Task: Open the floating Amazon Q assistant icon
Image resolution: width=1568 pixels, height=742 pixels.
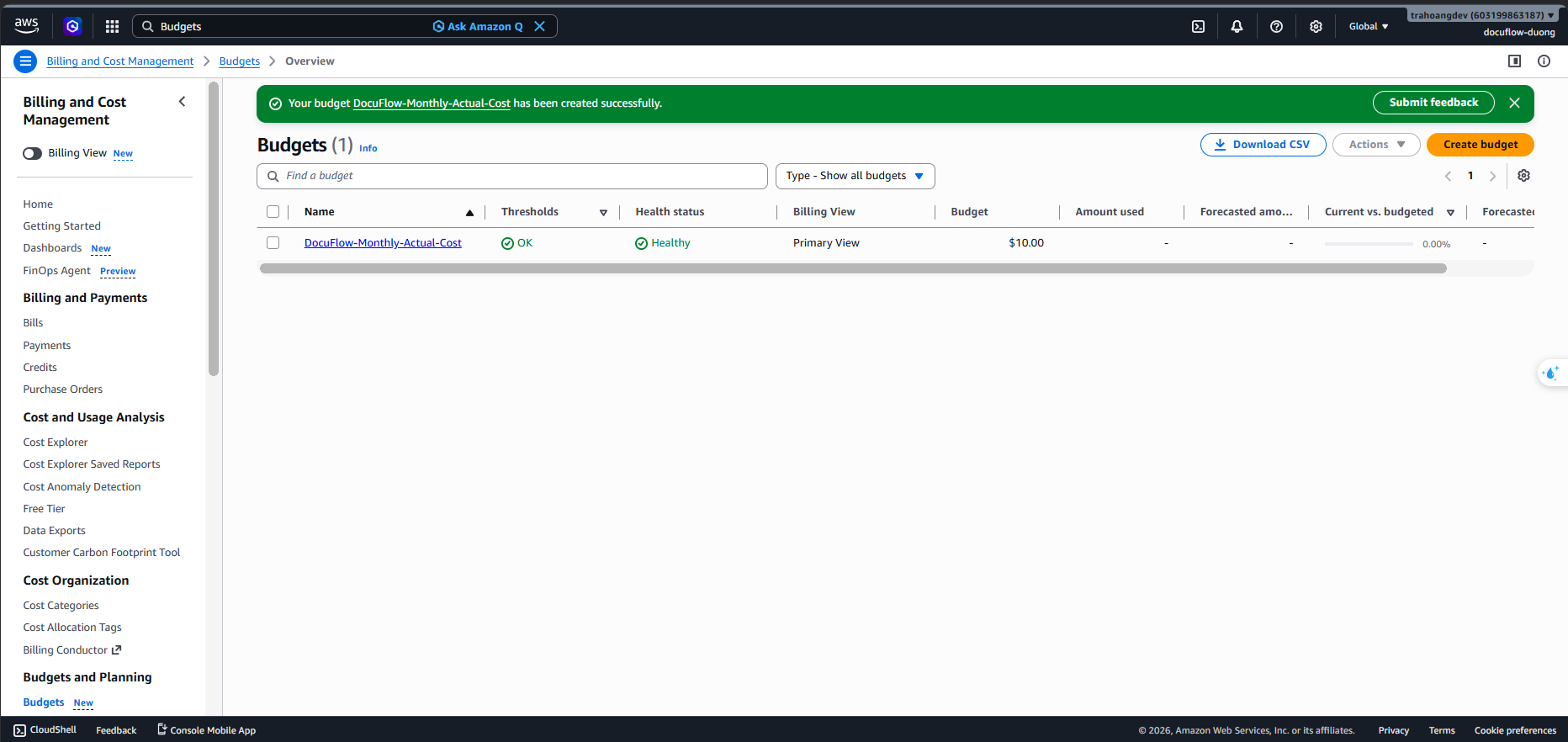Action: pos(1552,373)
